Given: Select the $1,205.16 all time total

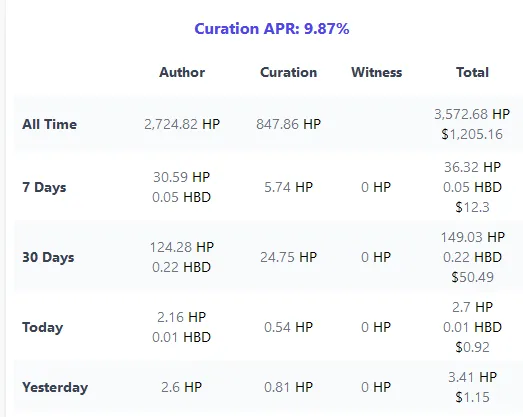Looking at the screenshot, I should tap(472, 134).
